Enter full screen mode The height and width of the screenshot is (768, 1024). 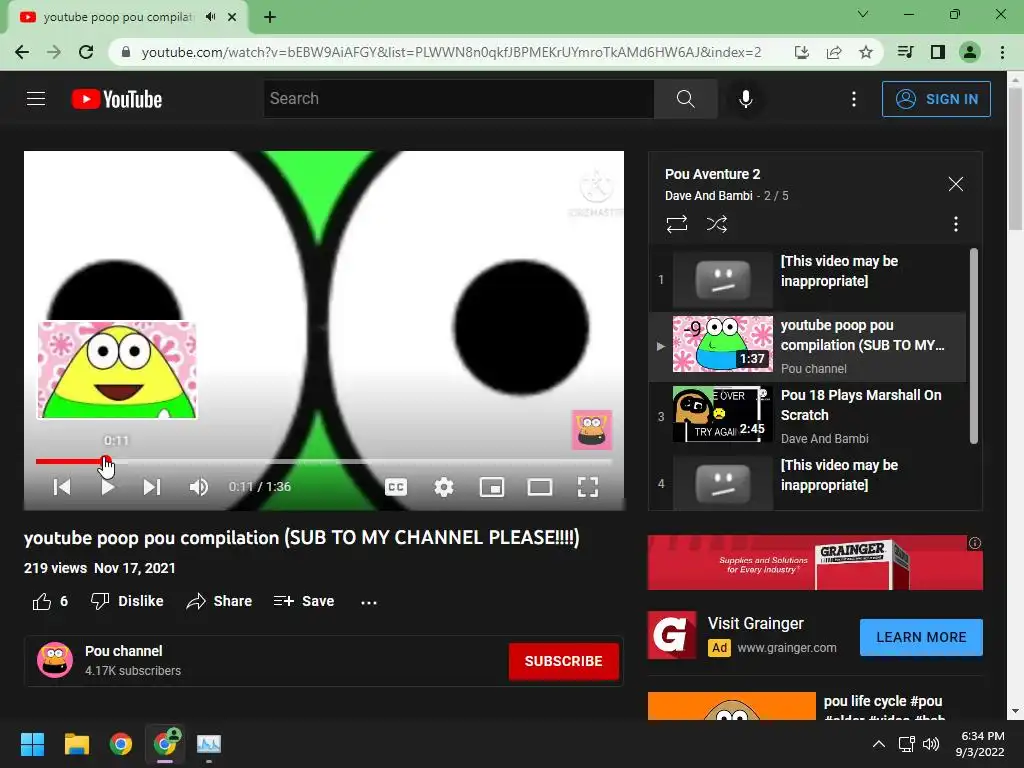tap(588, 487)
